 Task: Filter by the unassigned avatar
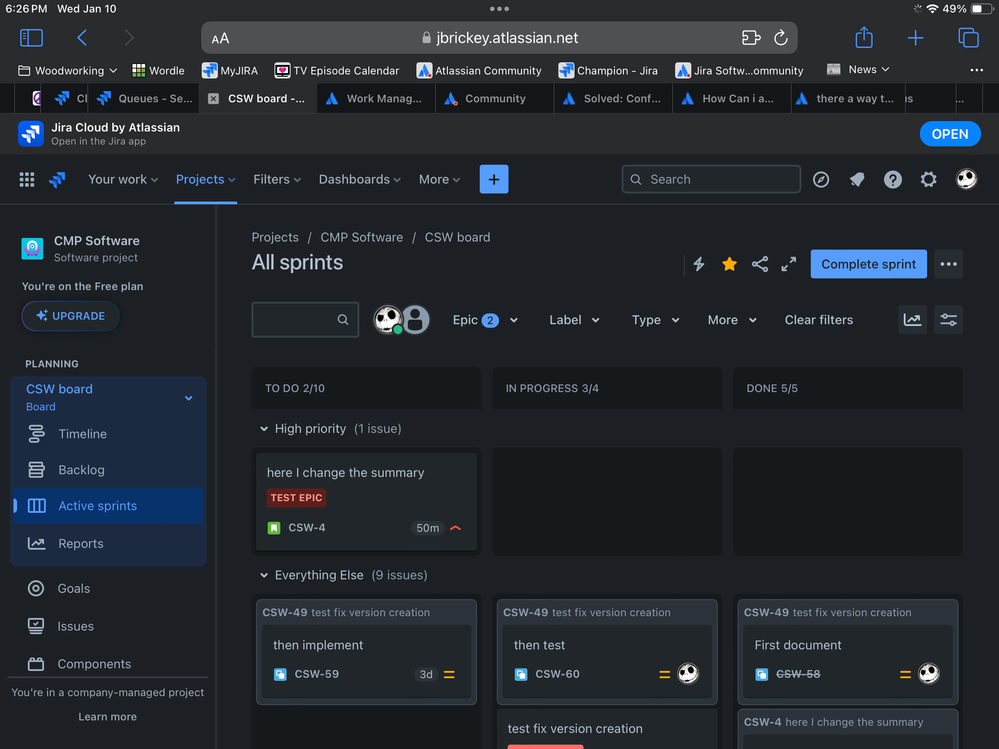[x=415, y=319]
